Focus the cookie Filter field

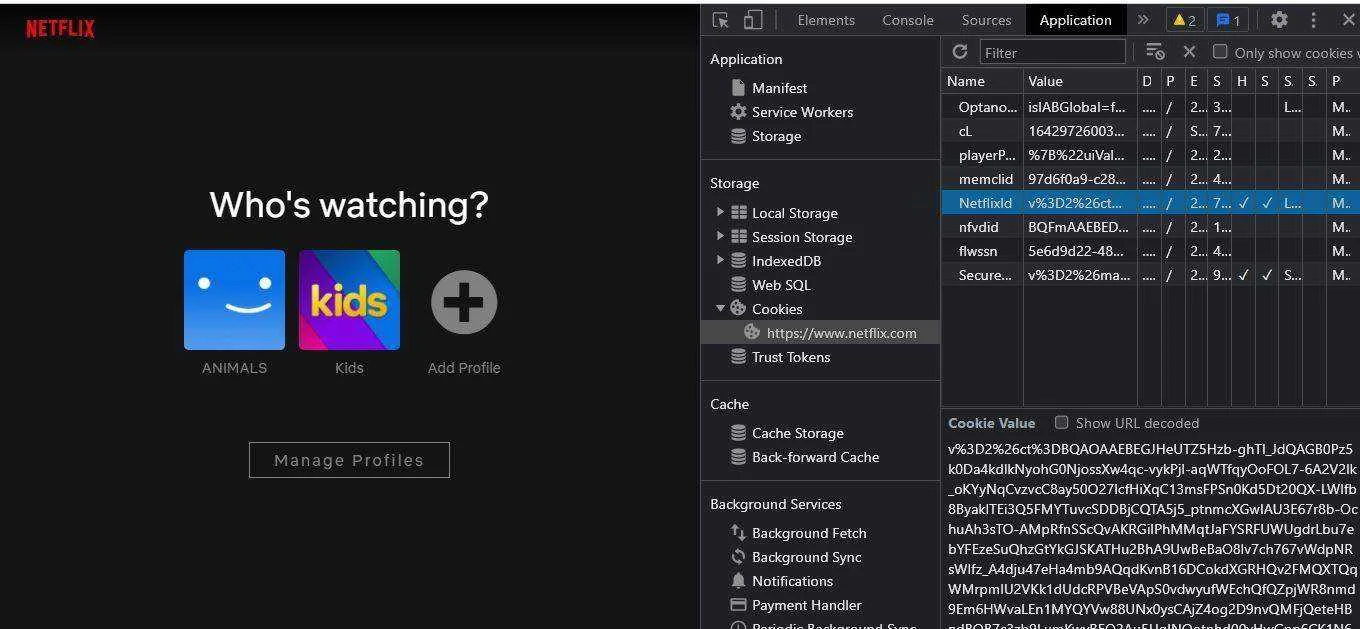(1052, 52)
